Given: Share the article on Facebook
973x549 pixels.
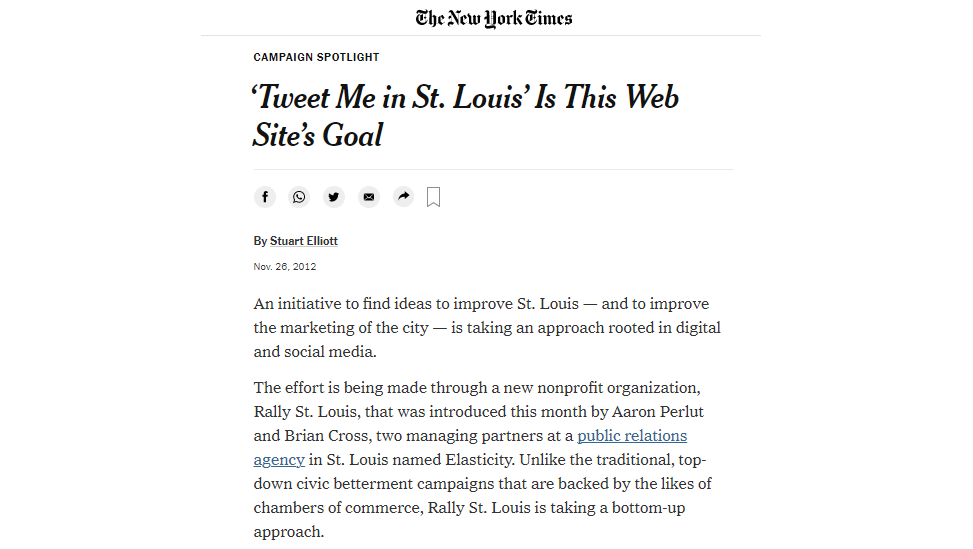Looking at the screenshot, I should tap(264, 197).
